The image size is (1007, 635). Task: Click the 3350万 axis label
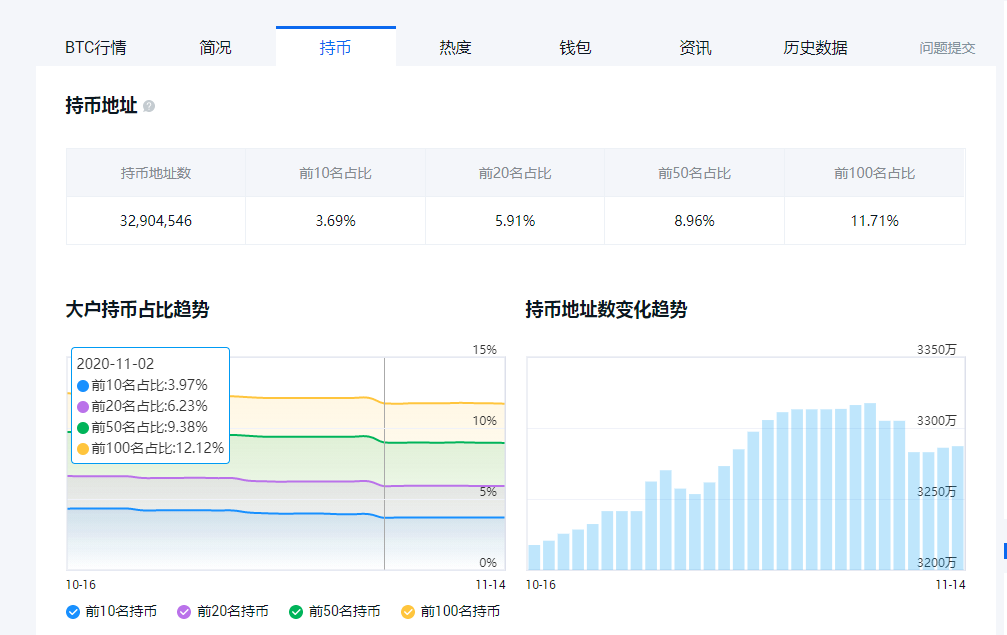936,350
